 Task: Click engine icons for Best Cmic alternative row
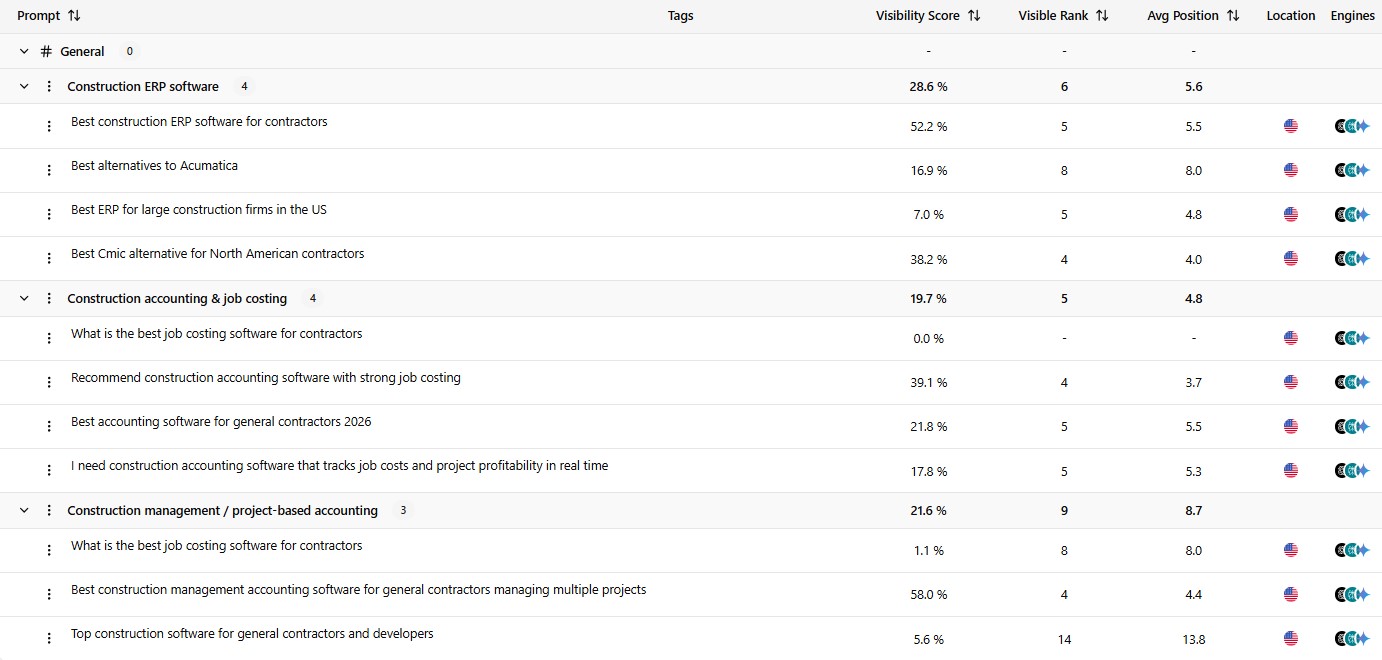pyautogui.click(x=1352, y=258)
